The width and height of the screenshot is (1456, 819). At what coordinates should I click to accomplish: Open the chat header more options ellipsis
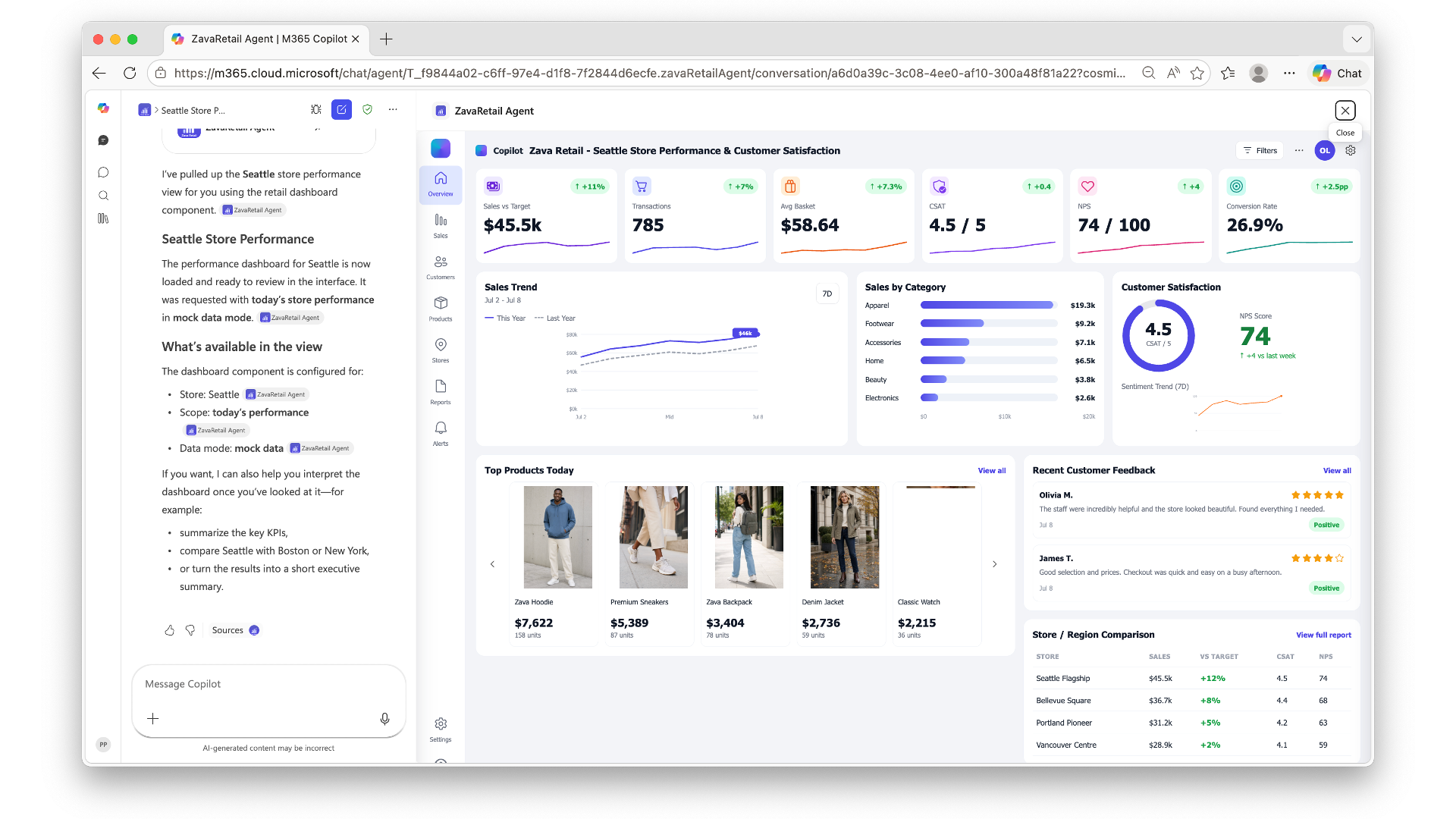(x=393, y=110)
